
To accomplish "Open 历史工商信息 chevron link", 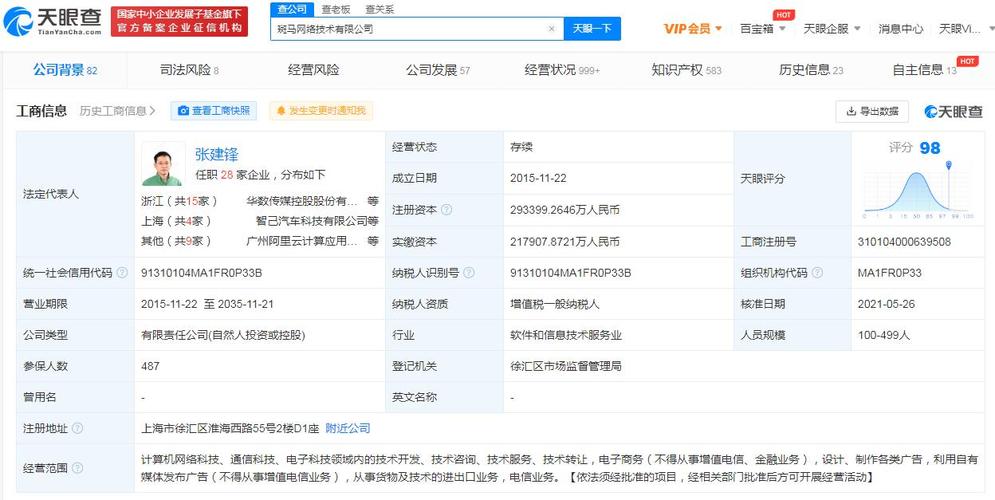I will (117, 111).
